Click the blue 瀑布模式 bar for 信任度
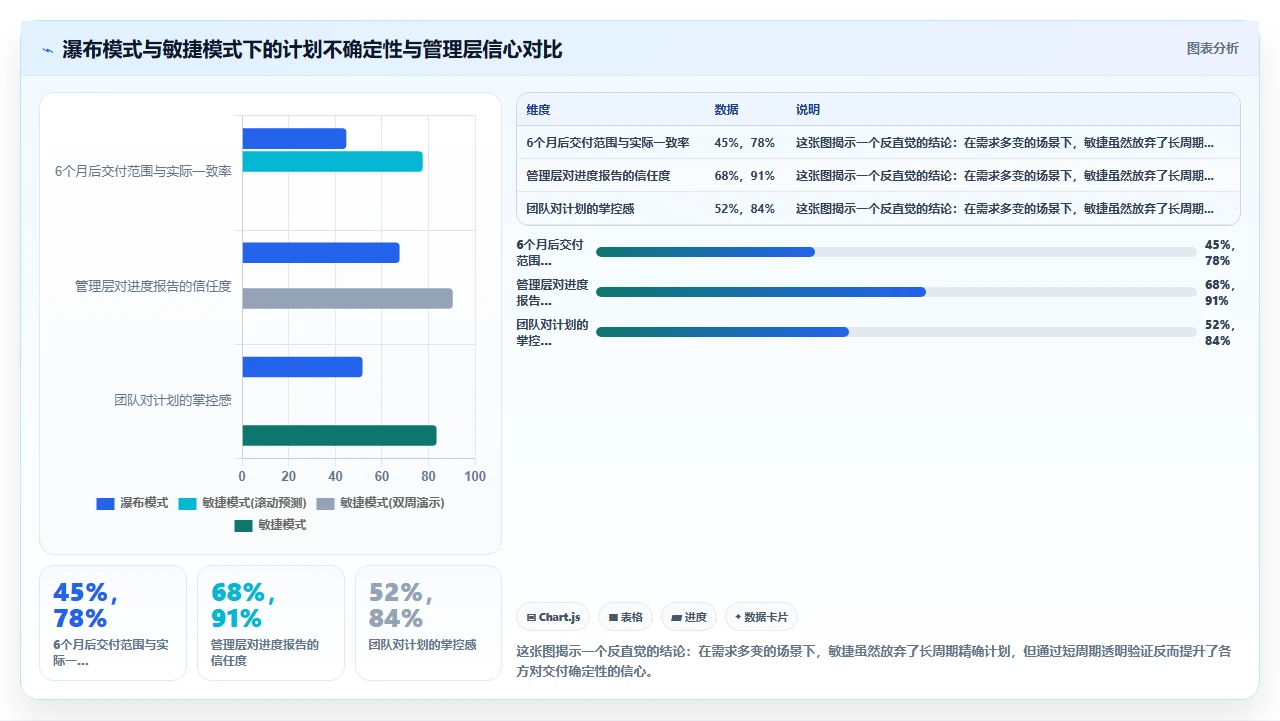 coord(320,253)
